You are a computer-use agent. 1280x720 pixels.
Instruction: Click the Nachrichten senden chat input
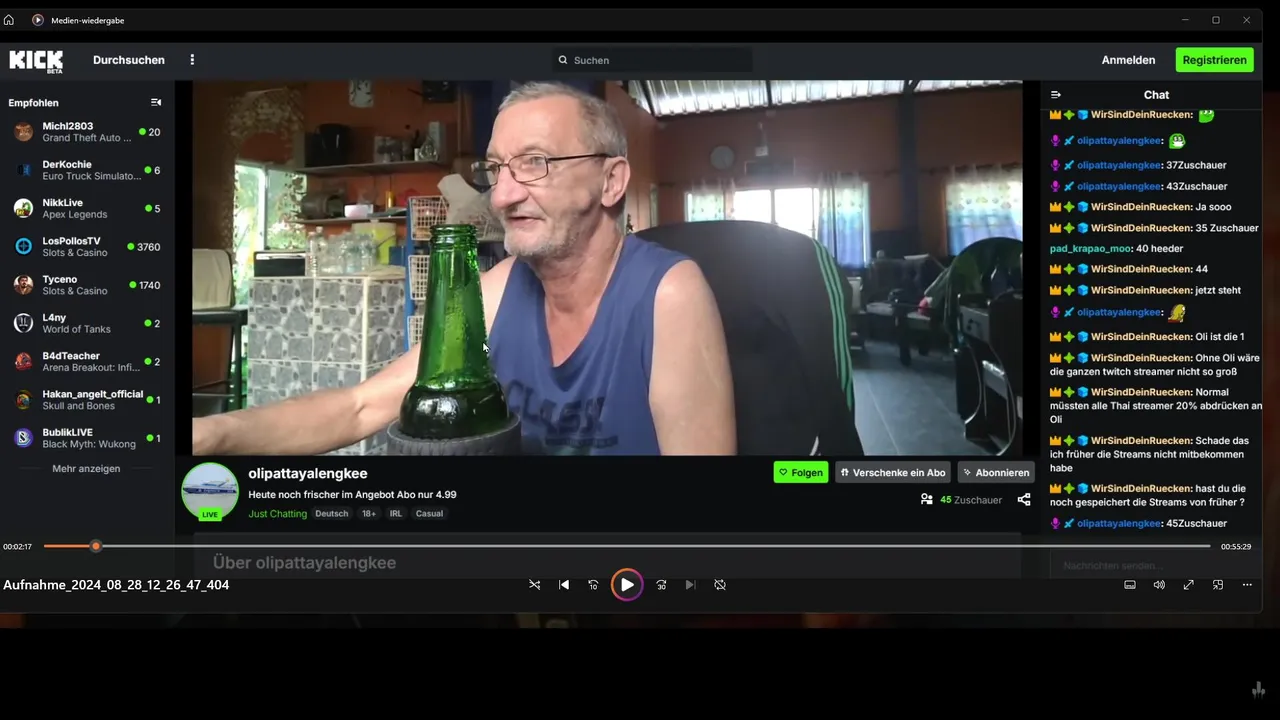[1155, 566]
